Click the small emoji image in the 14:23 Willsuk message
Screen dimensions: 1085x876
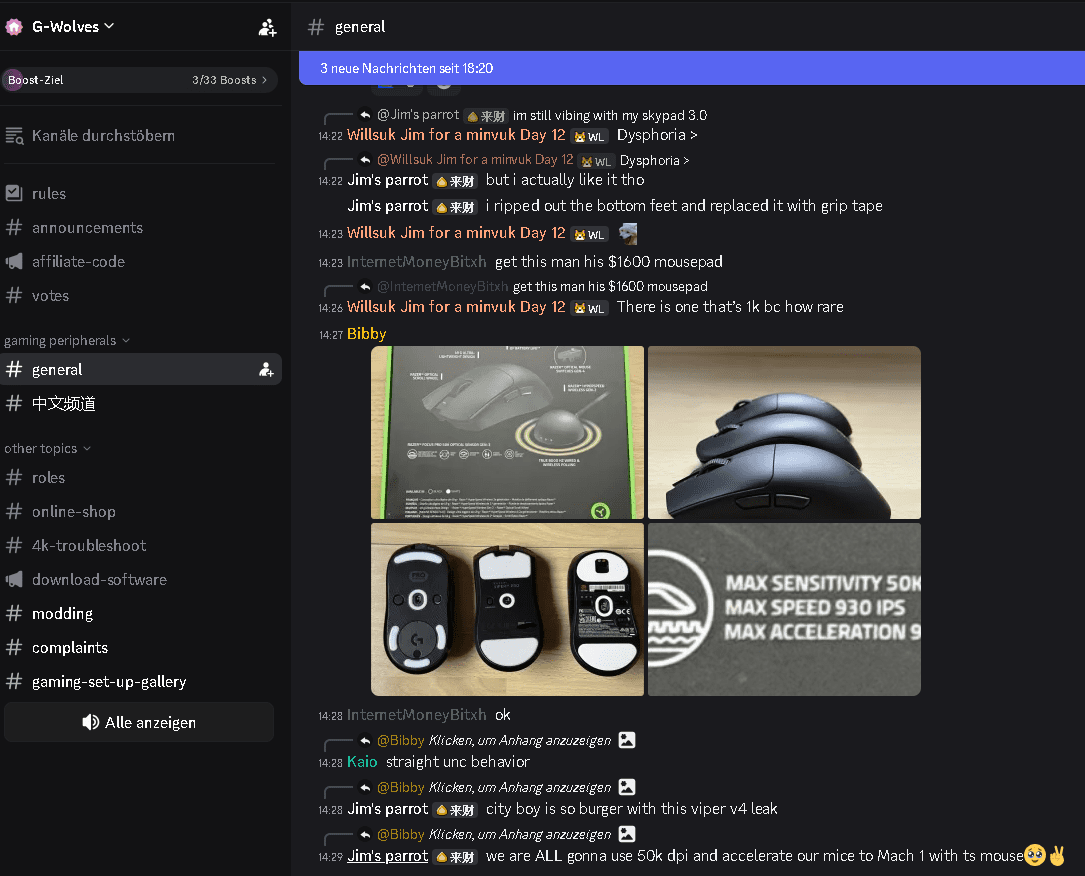click(x=628, y=233)
